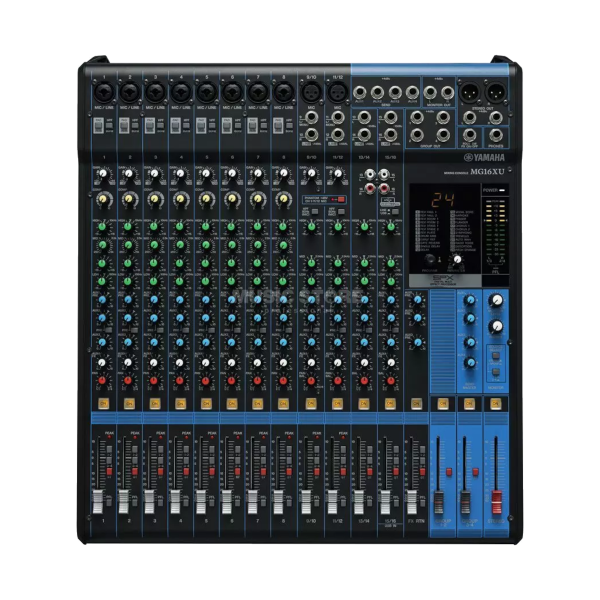Click the GROUP OUT 1 jack

[x=417, y=117]
